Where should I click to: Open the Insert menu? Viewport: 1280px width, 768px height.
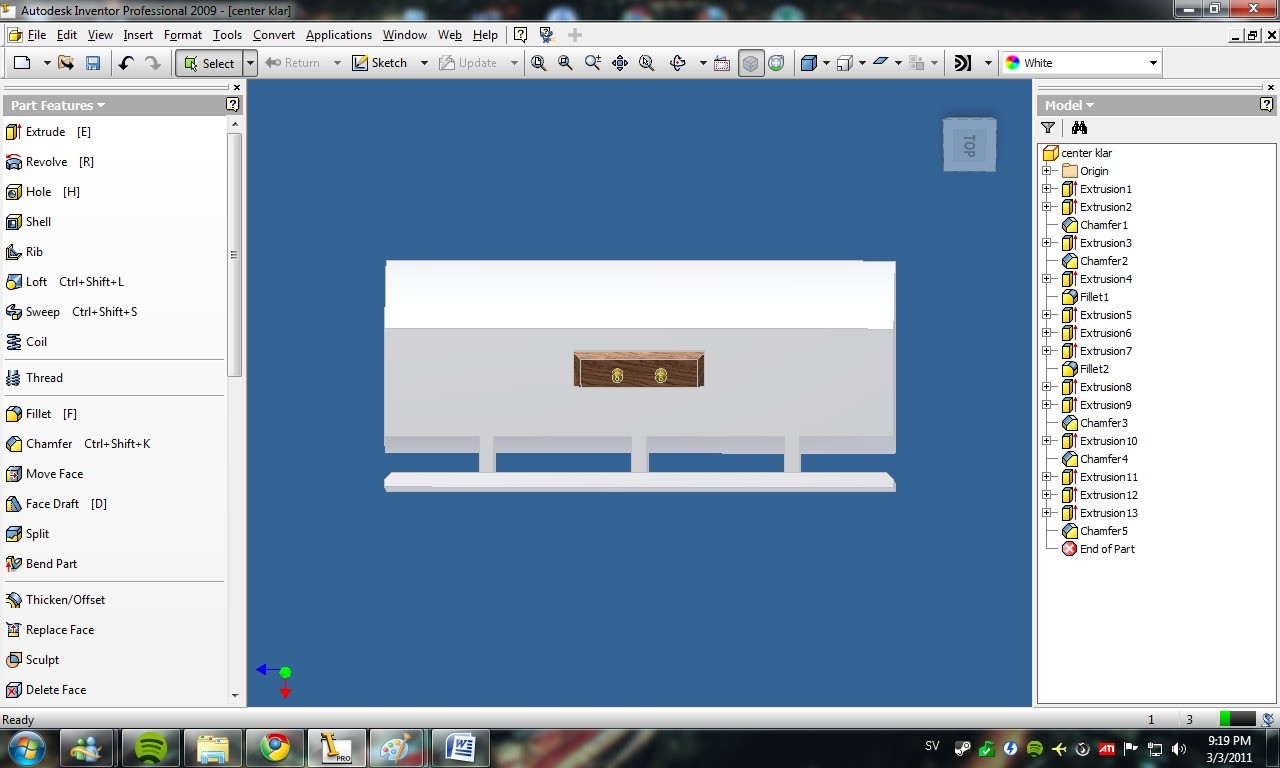click(x=138, y=35)
